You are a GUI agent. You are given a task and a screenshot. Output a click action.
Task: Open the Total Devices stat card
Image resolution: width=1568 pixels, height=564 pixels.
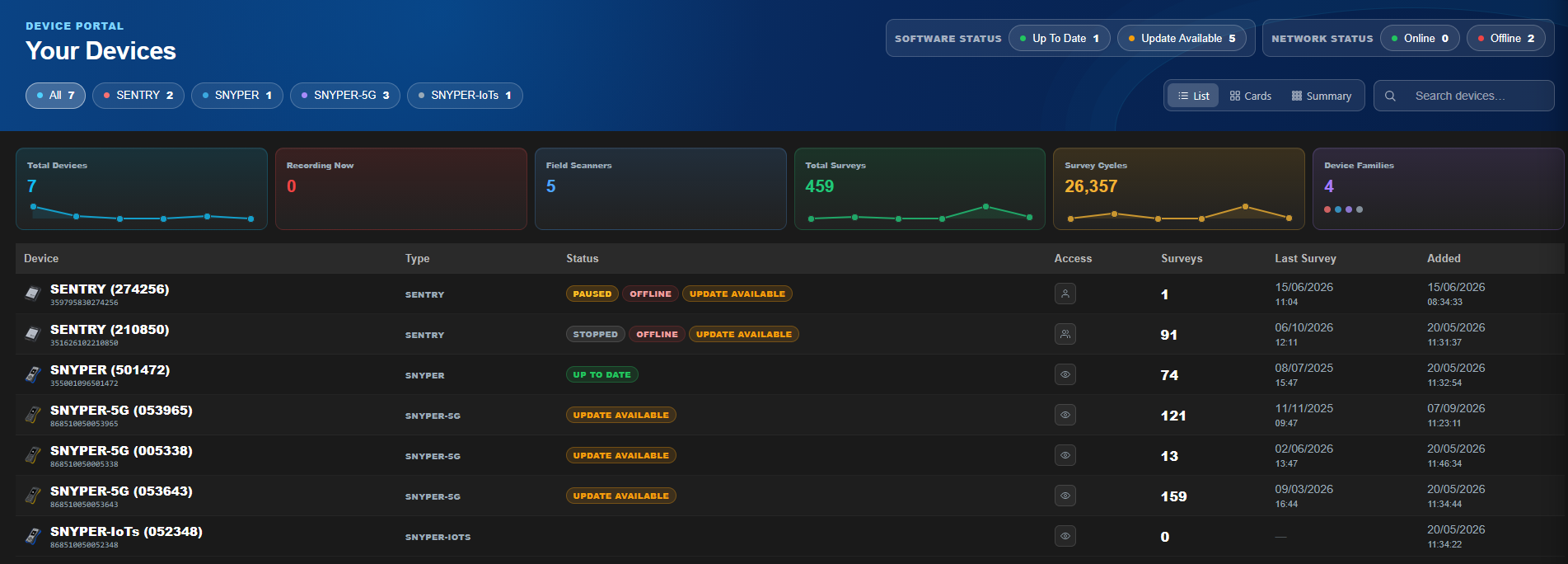point(142,189)
